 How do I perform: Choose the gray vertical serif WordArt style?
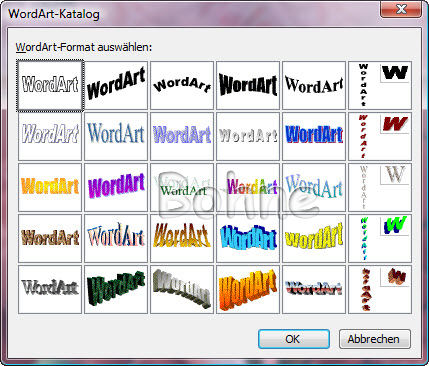pyautogui.click(x=380, y=187)
